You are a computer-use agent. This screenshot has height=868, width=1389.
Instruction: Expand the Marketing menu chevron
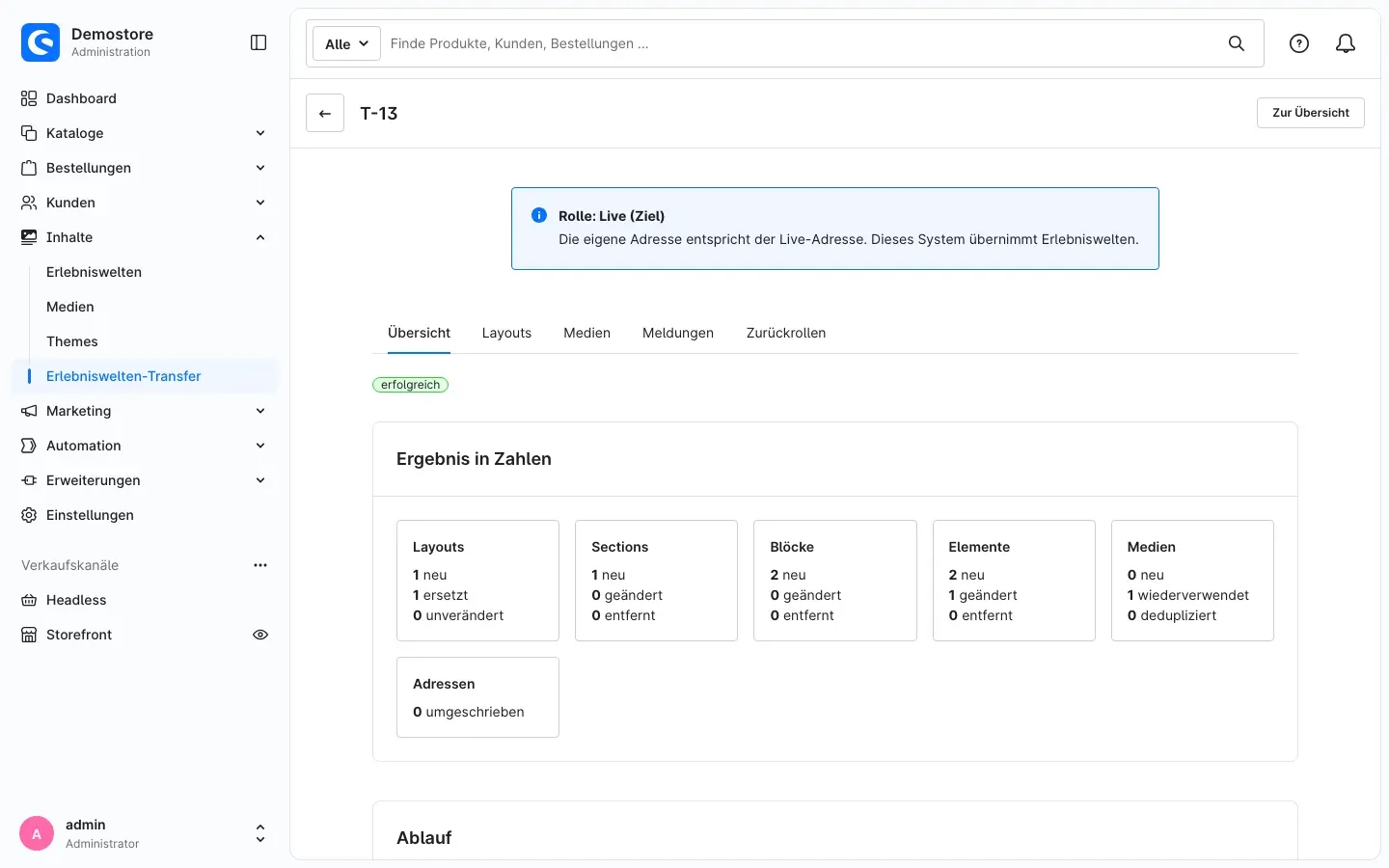pos(260,411)
